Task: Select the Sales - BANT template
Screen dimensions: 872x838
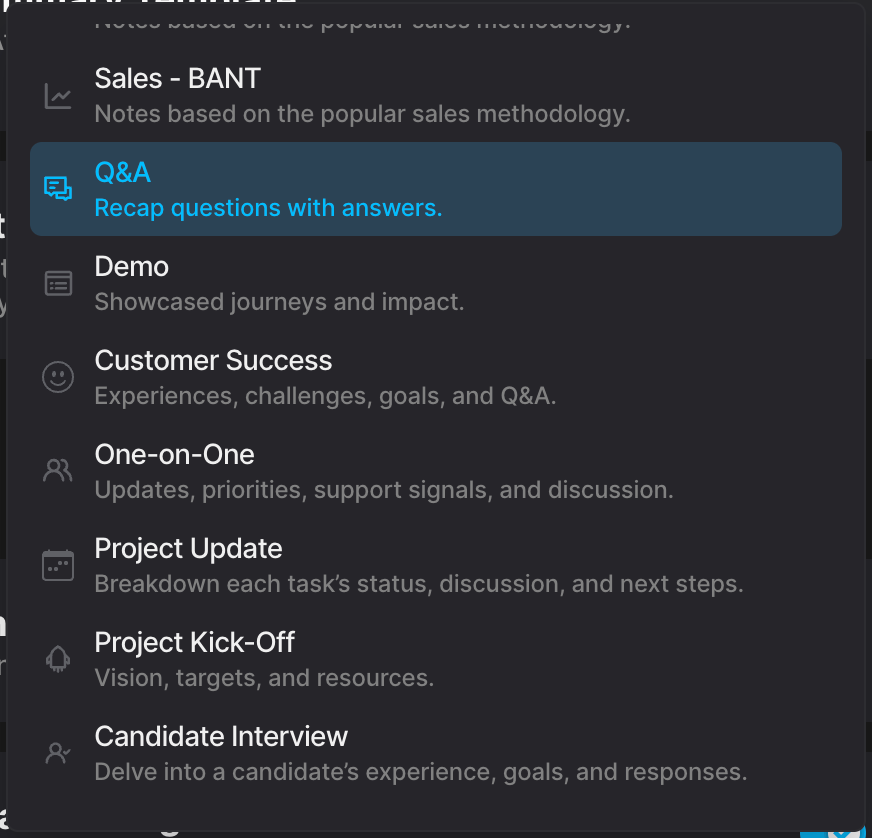Action: pos(178,78)
